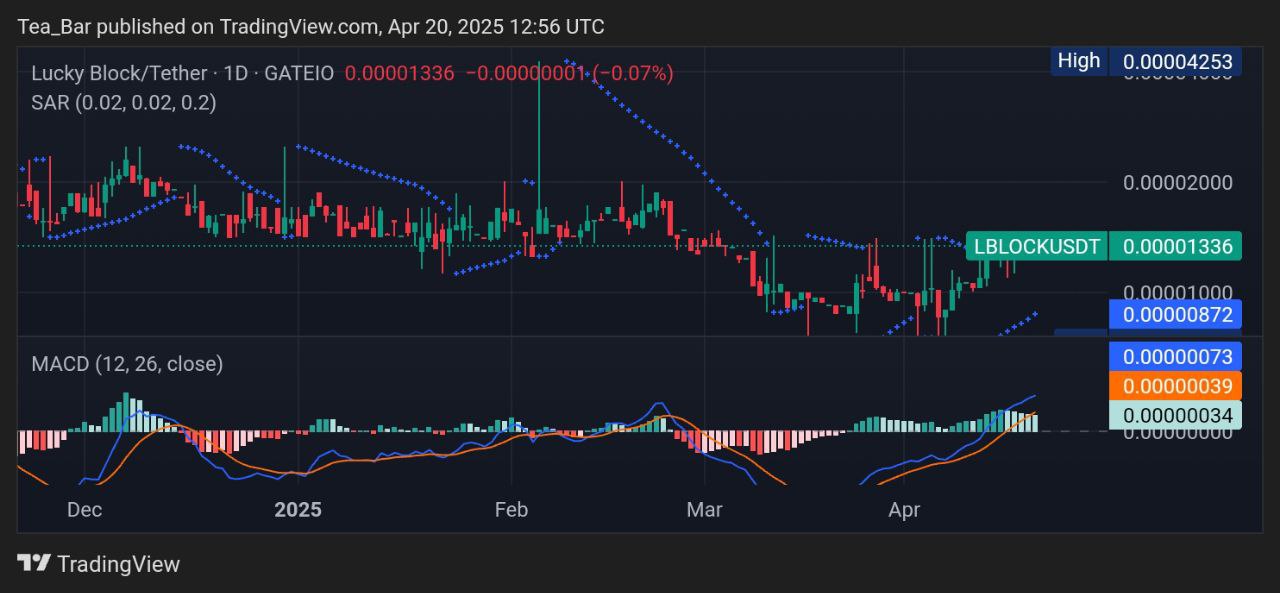1280x593 pixels.
Task: Click the Dec time axis label
Action: tap(84, 510)
